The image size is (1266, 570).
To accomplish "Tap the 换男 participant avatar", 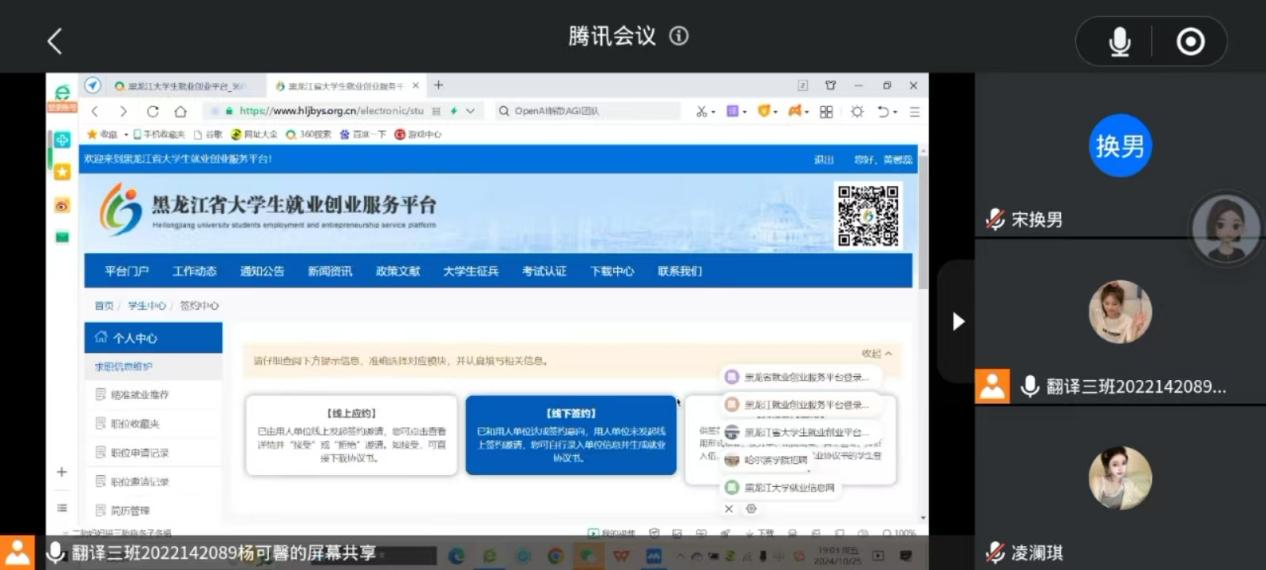I will pos(1120,146).
